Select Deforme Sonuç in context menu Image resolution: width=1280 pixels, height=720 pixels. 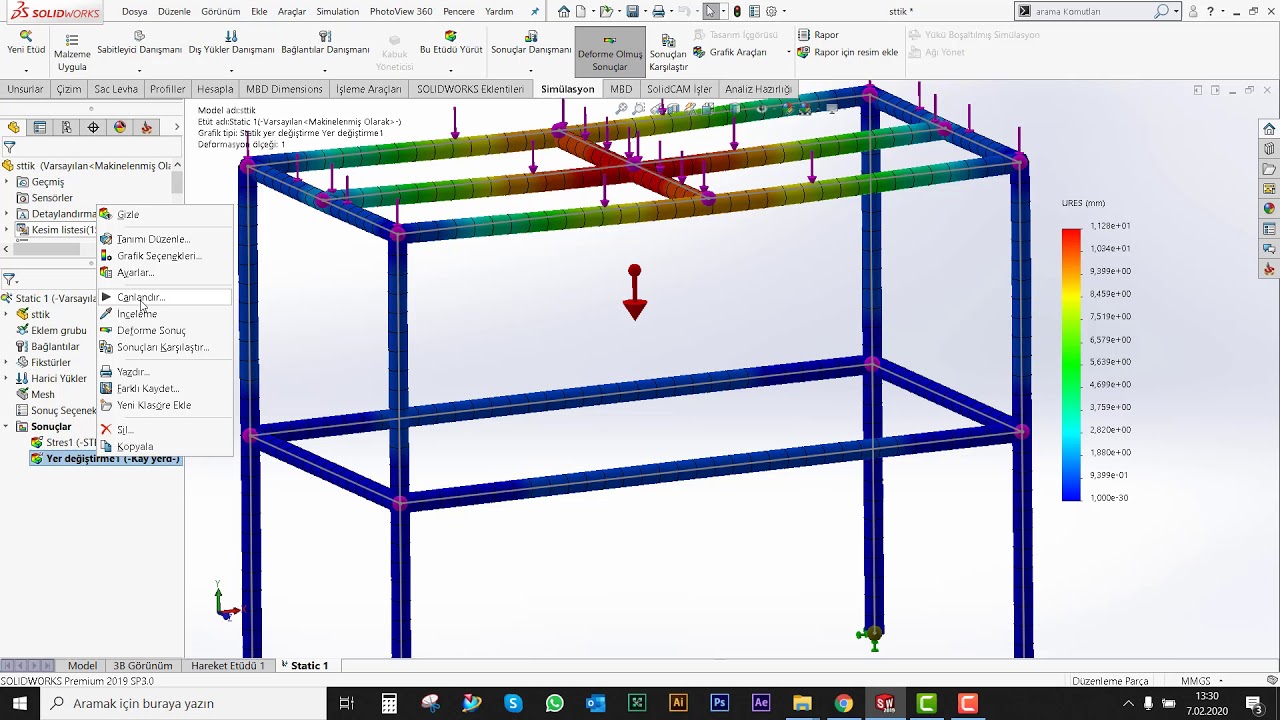click(165, 330)
